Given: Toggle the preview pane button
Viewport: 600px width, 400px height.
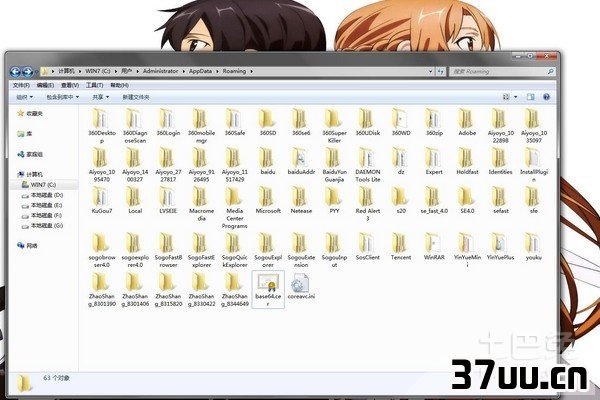Looking at the screenshot, I should point(530,97).
